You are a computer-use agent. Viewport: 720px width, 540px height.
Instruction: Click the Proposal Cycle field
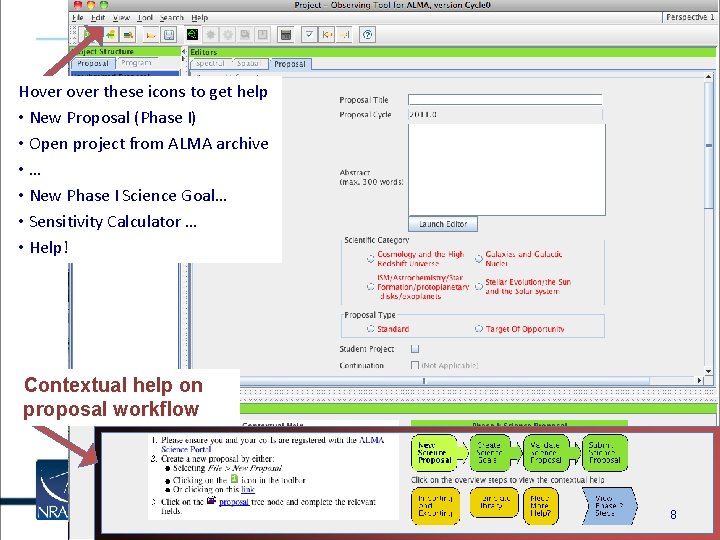pos(505,114)
